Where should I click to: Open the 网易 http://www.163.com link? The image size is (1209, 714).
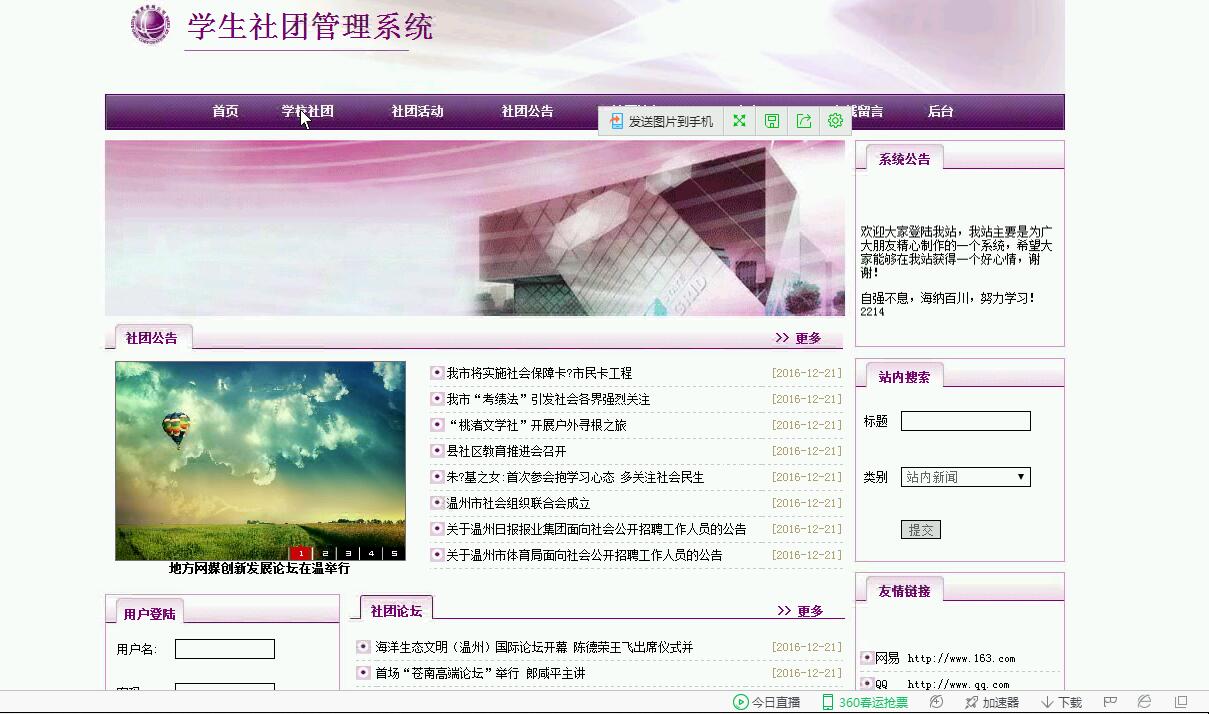[945, 658]
